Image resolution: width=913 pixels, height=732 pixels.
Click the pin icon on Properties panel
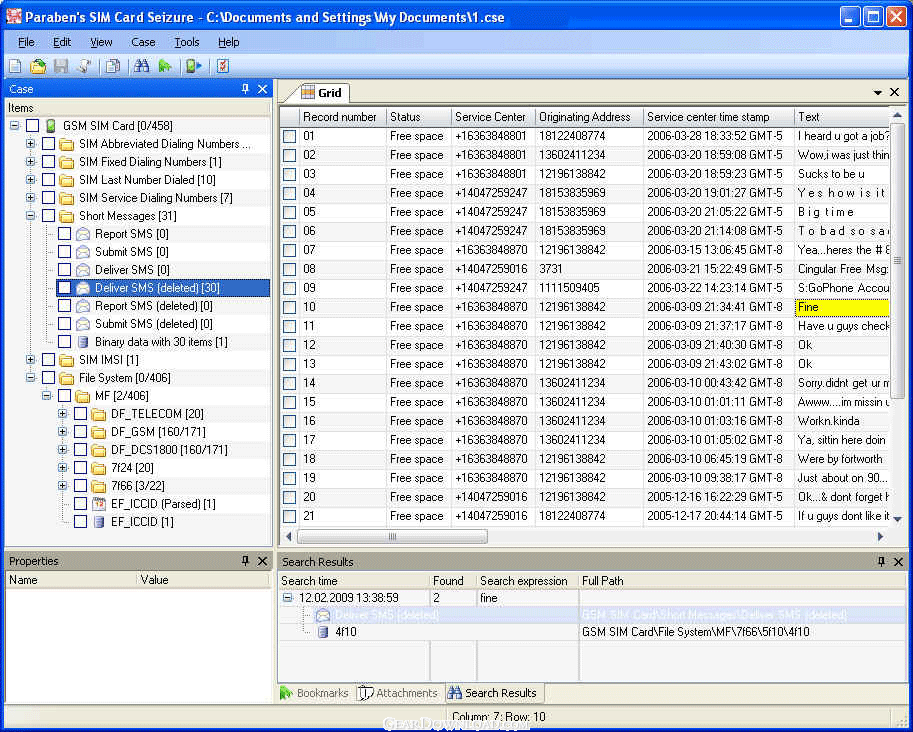point(245,561)
